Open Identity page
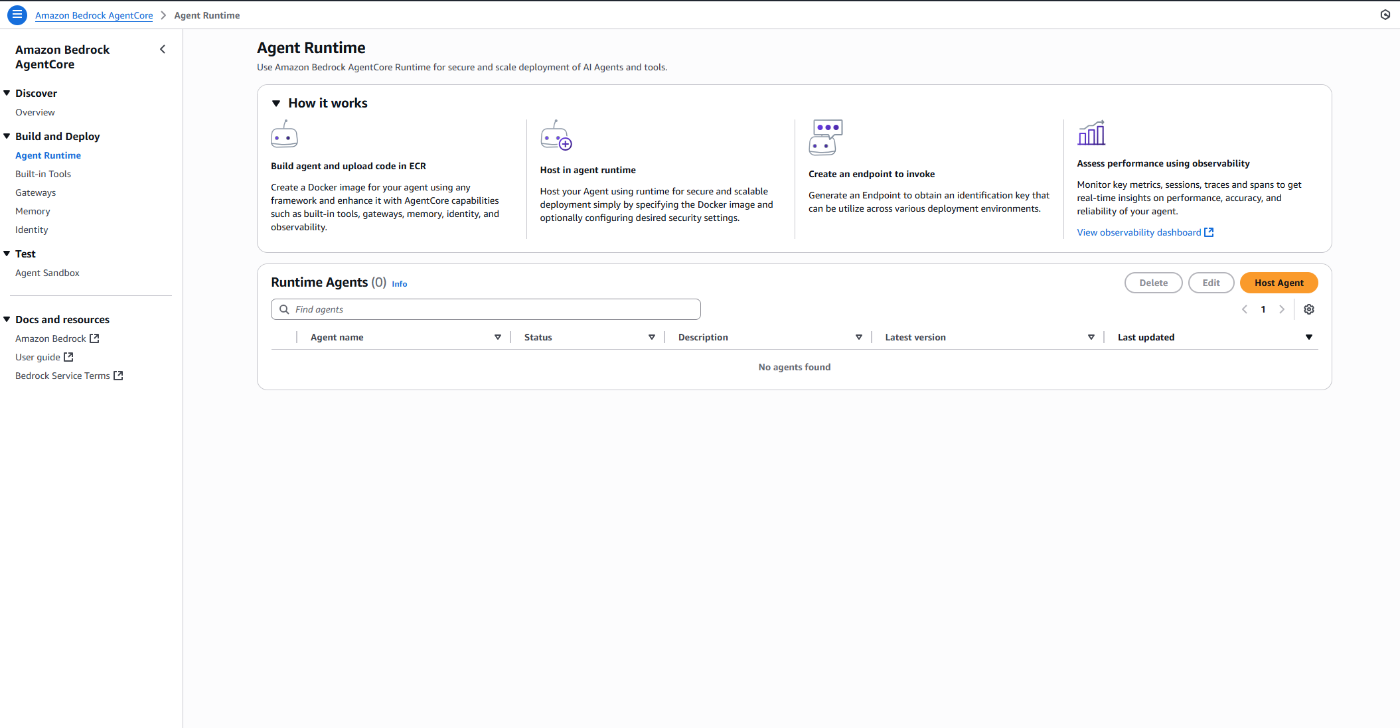The height and width of the screenshot is (728, 1400). (x=32, y=230)
